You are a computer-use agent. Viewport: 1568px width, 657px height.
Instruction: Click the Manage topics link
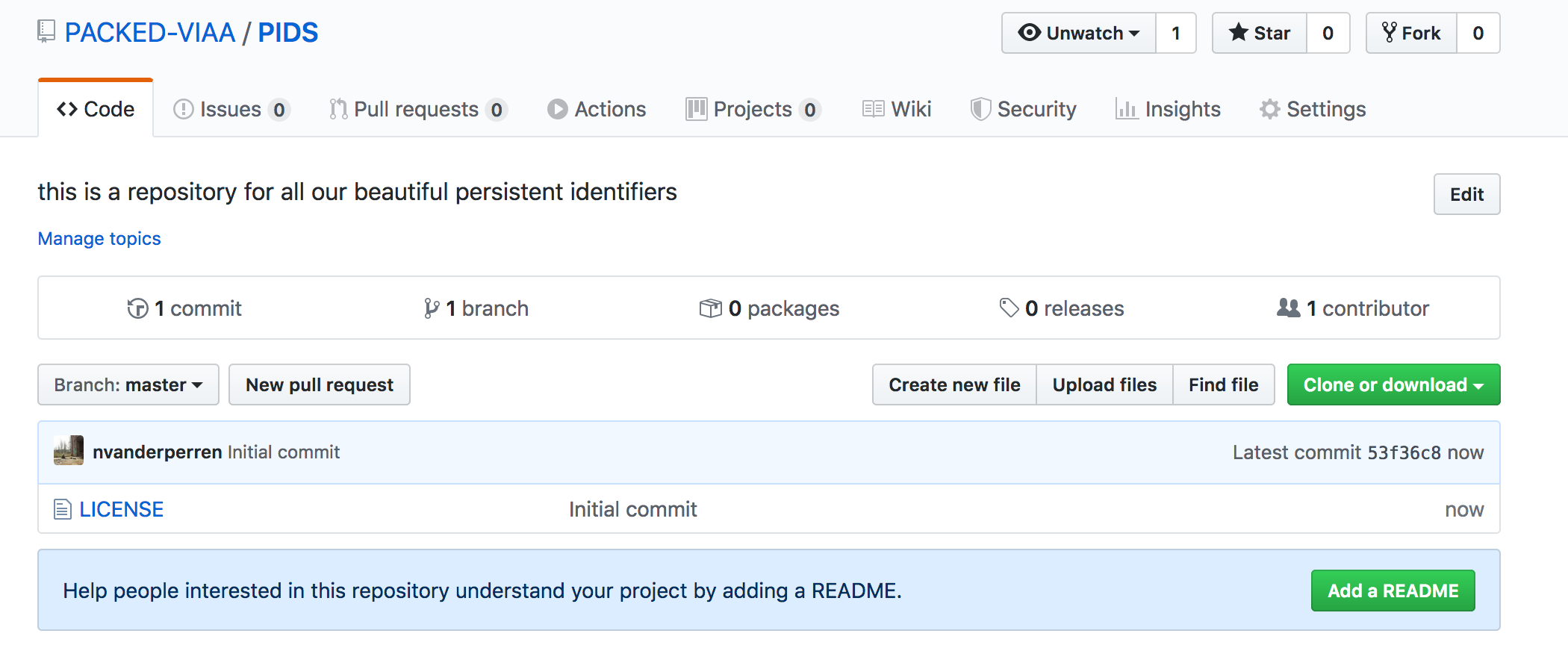[99, 238]
